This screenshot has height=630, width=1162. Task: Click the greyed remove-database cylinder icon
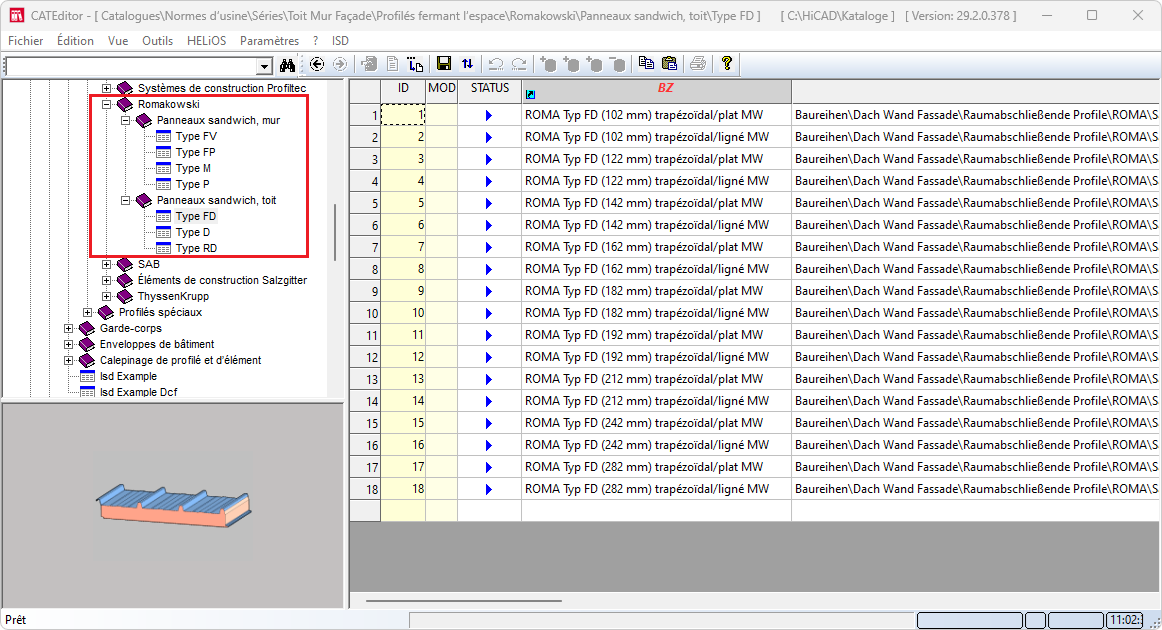(x=617, y=64)
